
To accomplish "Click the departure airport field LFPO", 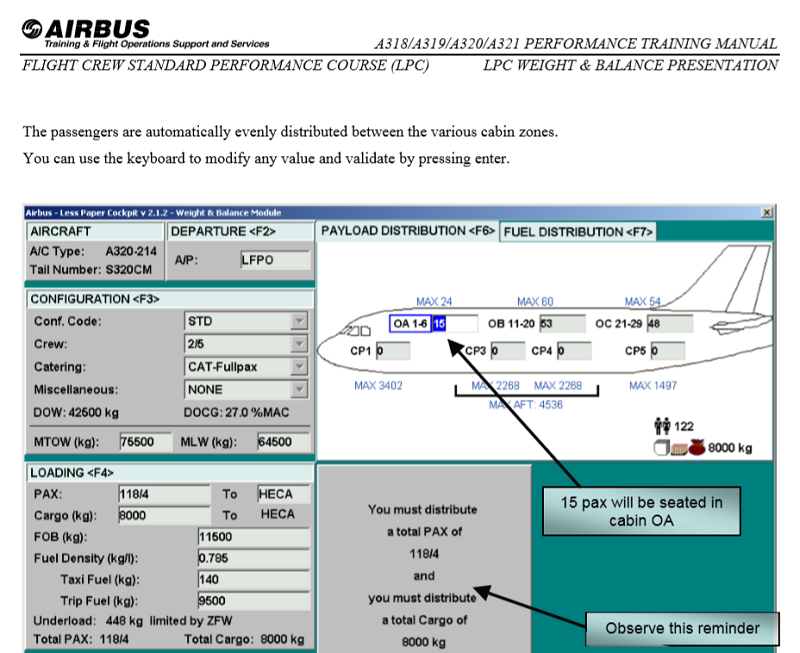I will 275,260.
